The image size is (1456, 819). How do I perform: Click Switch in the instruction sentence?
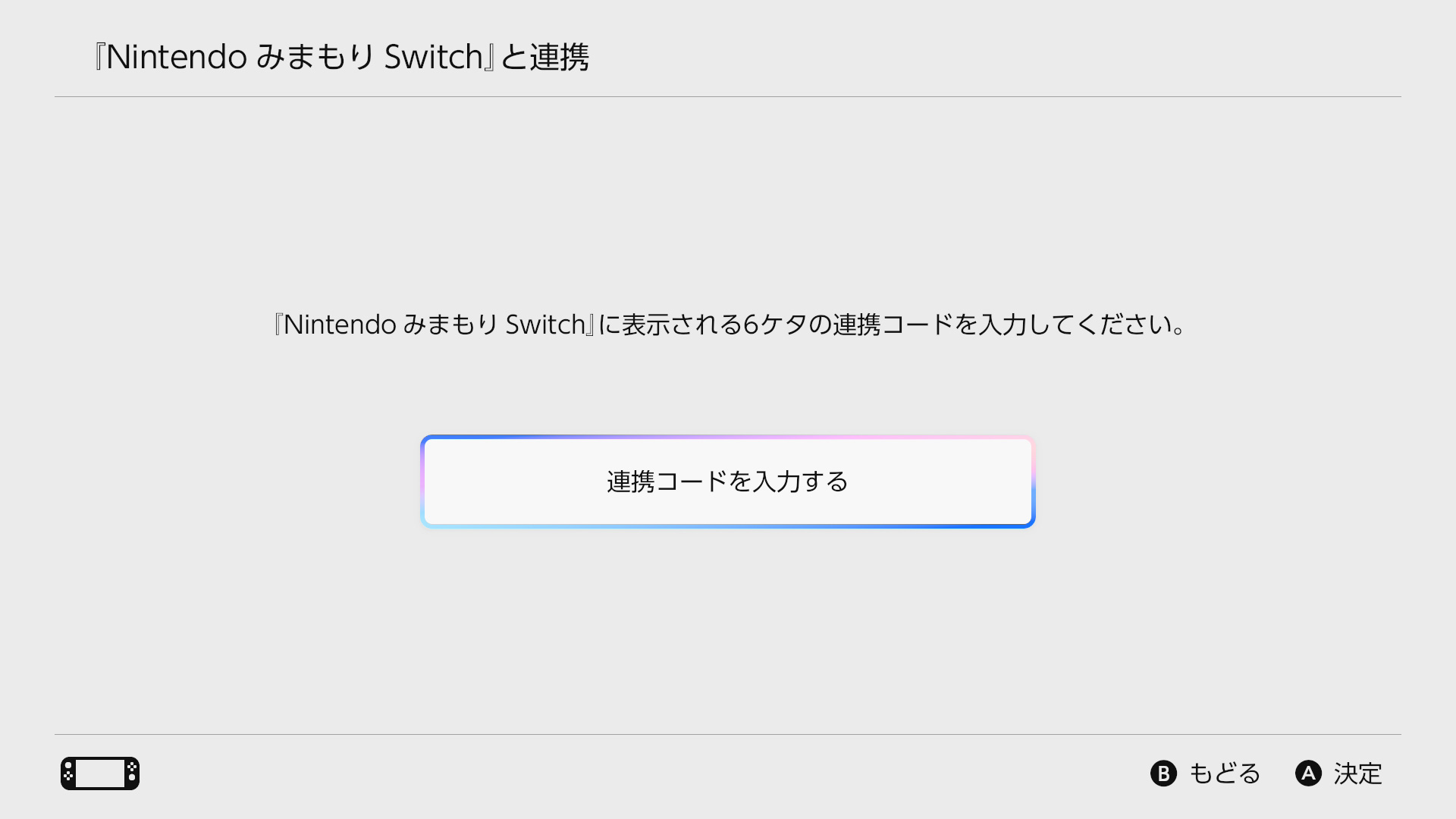pos(545,325)
